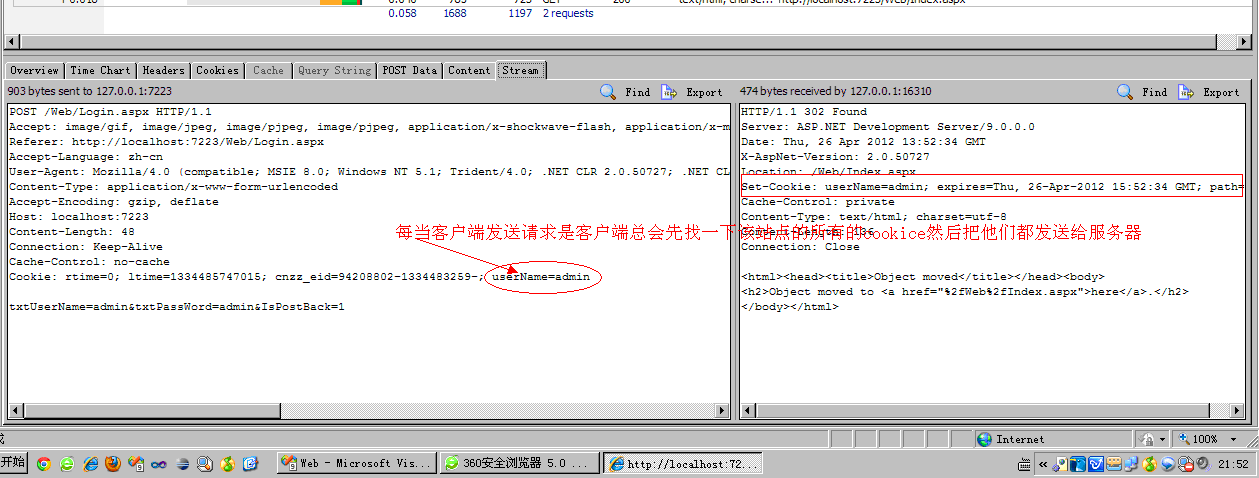Expand hidden system tray icons
The width and height of the screenshot is (1259, 478).
pos(1042,464)
